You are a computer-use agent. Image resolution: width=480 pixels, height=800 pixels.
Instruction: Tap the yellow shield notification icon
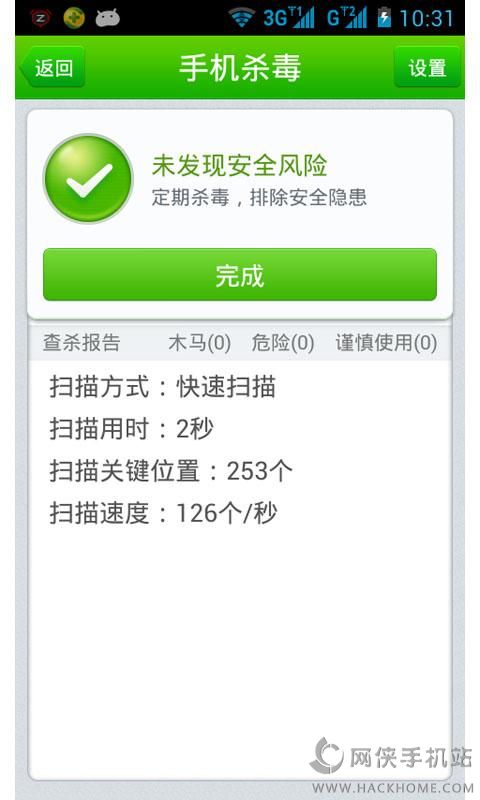[74, 18]
